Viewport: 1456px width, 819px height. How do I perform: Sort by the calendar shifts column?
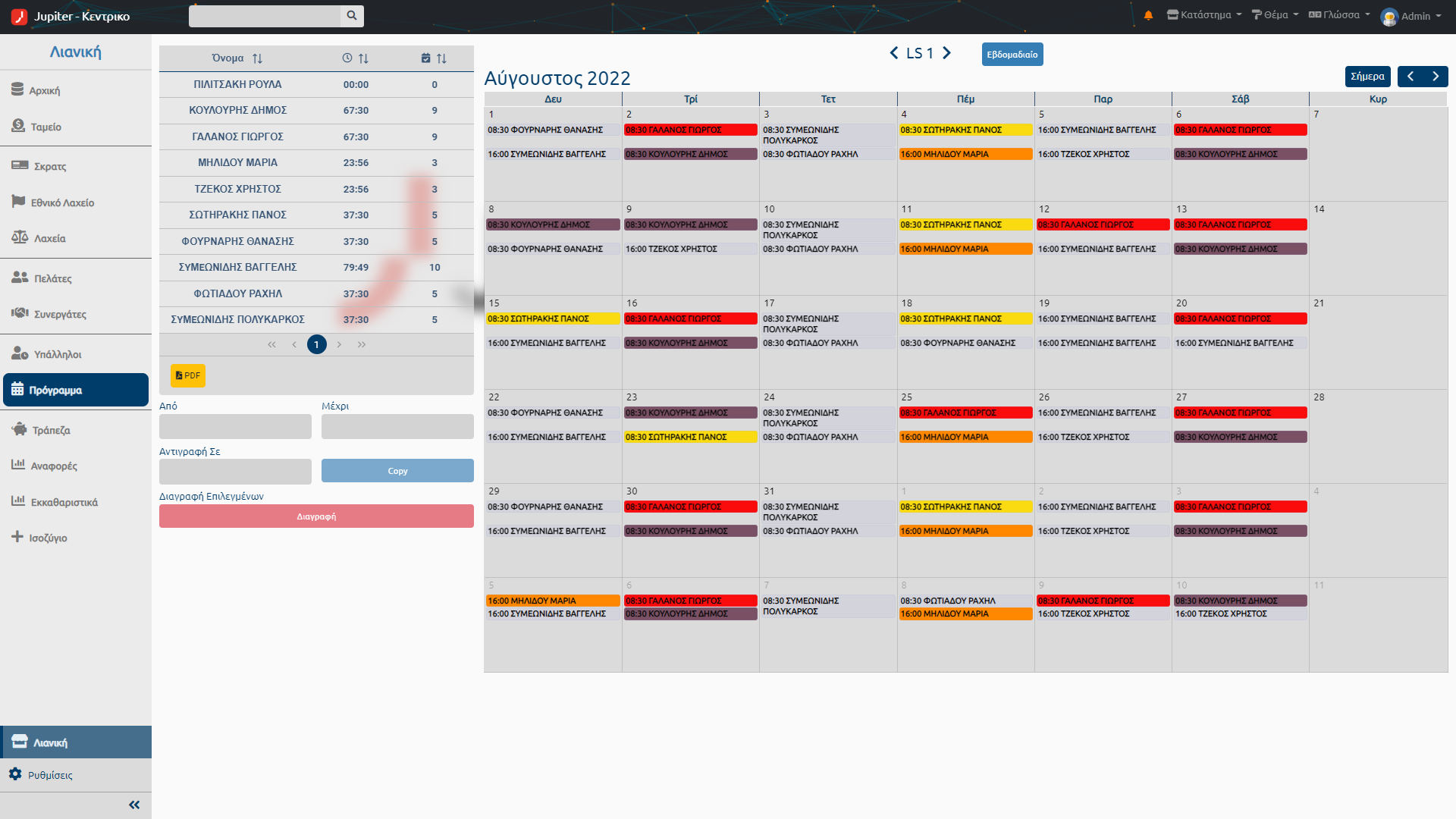point(434,58)
